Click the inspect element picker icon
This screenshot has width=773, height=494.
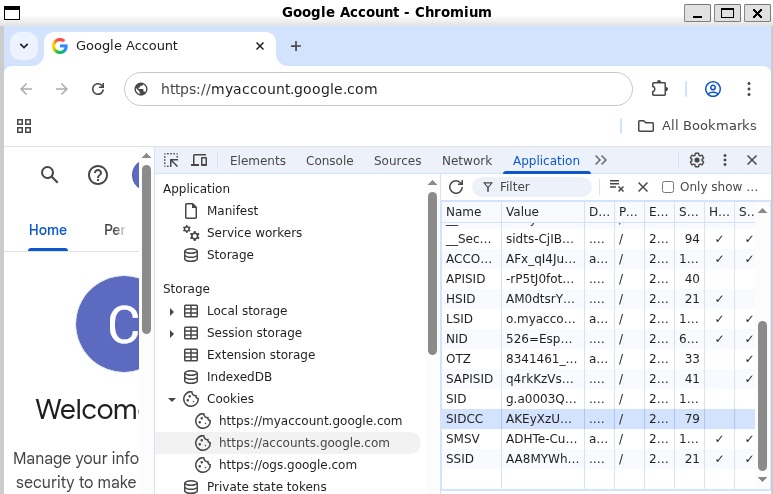point(172,160)
